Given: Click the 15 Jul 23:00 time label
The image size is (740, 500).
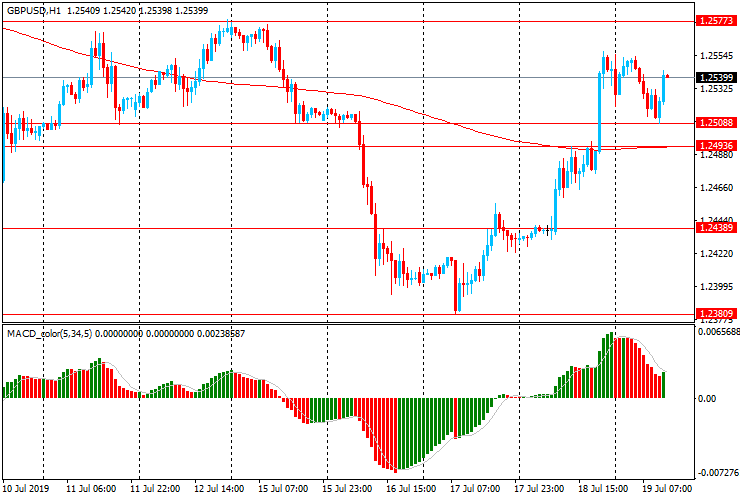Looking at the screenshot, I should tap(347, 488).
